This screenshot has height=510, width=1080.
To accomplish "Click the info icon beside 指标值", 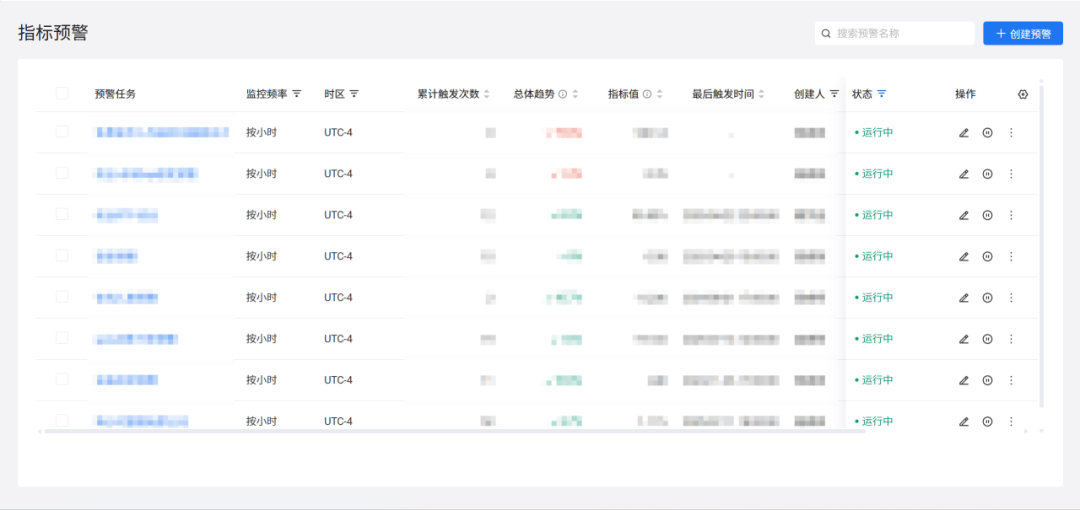I will coord(647,94).
